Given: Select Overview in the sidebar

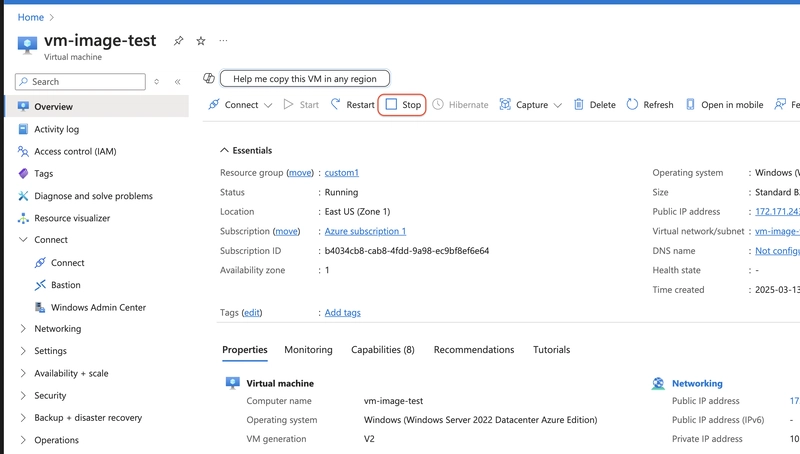Looking at the screenshot, I should (x=97, y=107).
